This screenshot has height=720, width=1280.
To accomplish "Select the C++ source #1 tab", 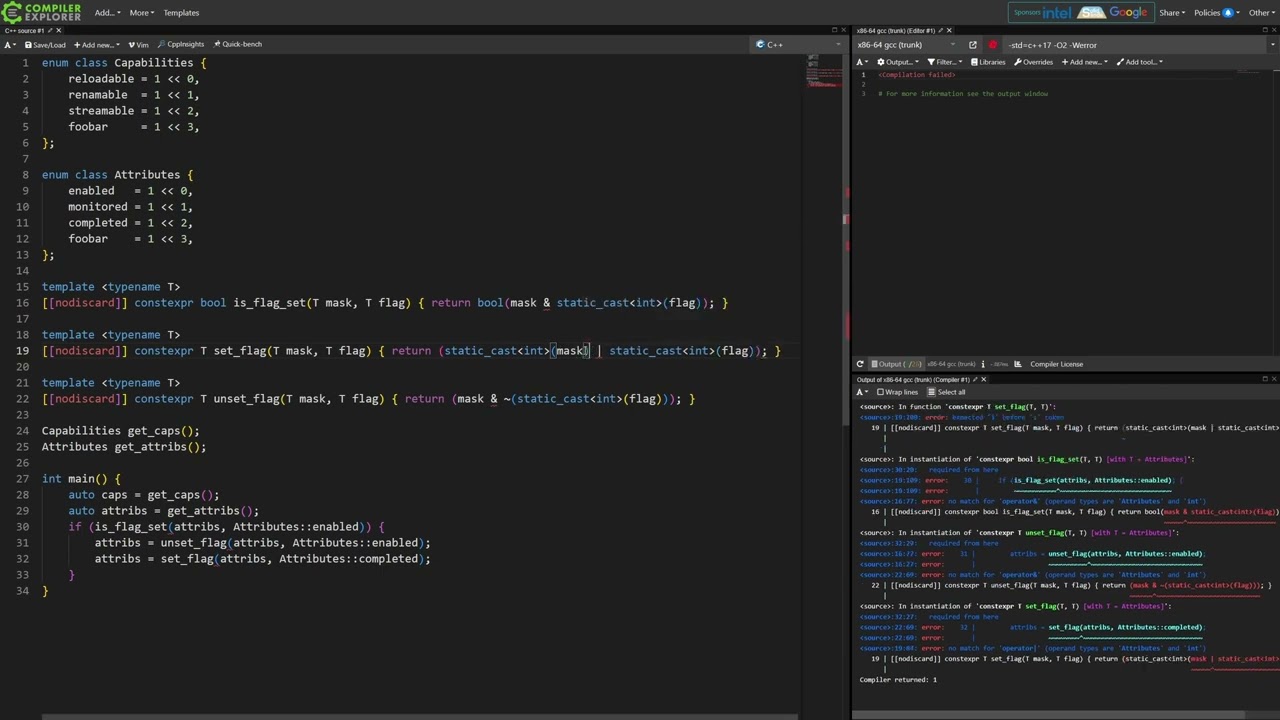I will [x=25, y=30].
